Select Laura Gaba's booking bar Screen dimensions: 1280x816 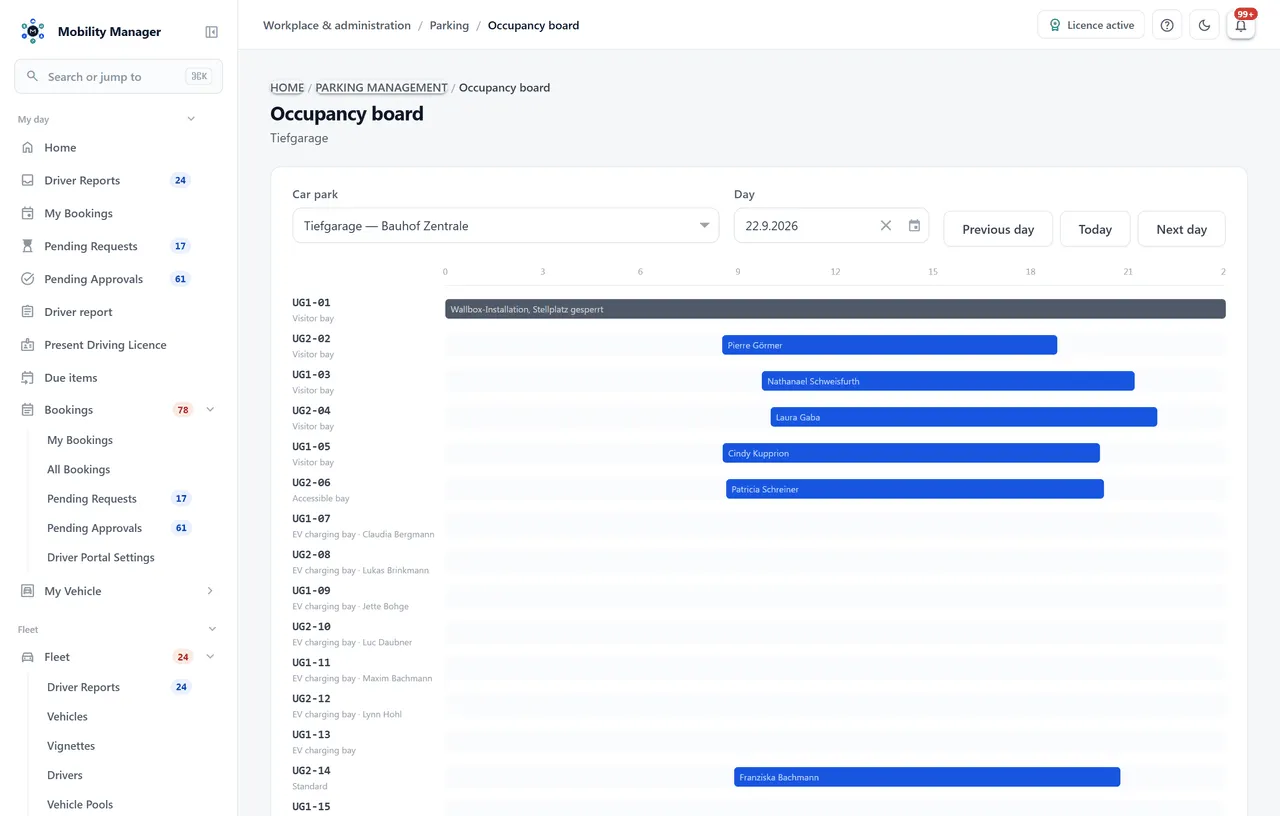click(964, 417)
